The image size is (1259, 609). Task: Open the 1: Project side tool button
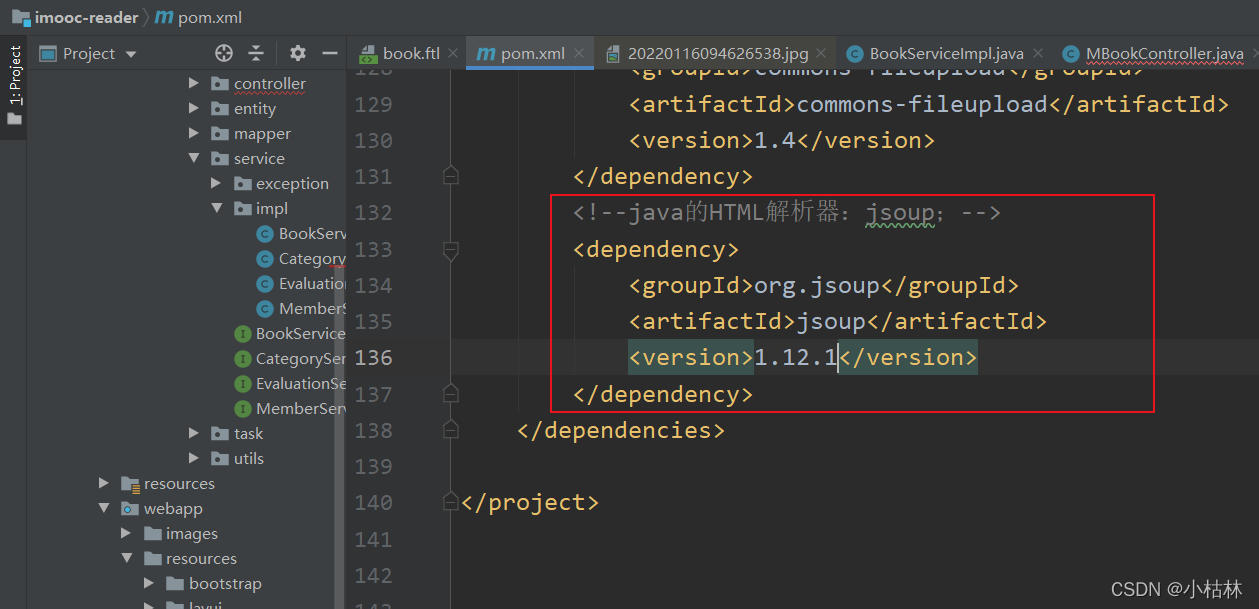[14, 85]
